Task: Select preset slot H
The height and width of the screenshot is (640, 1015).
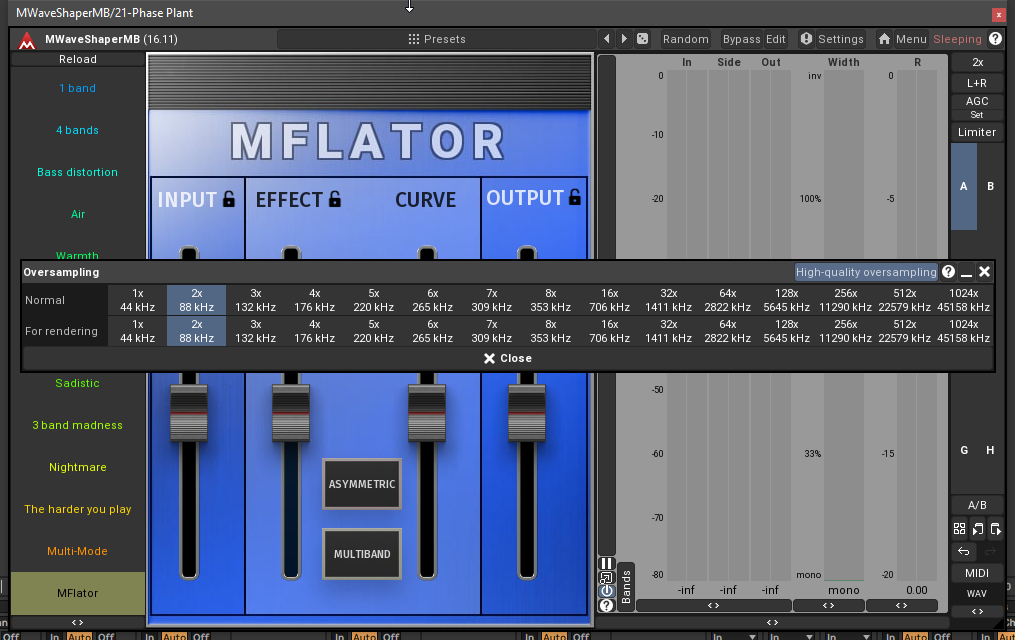Action: point(990,450)
